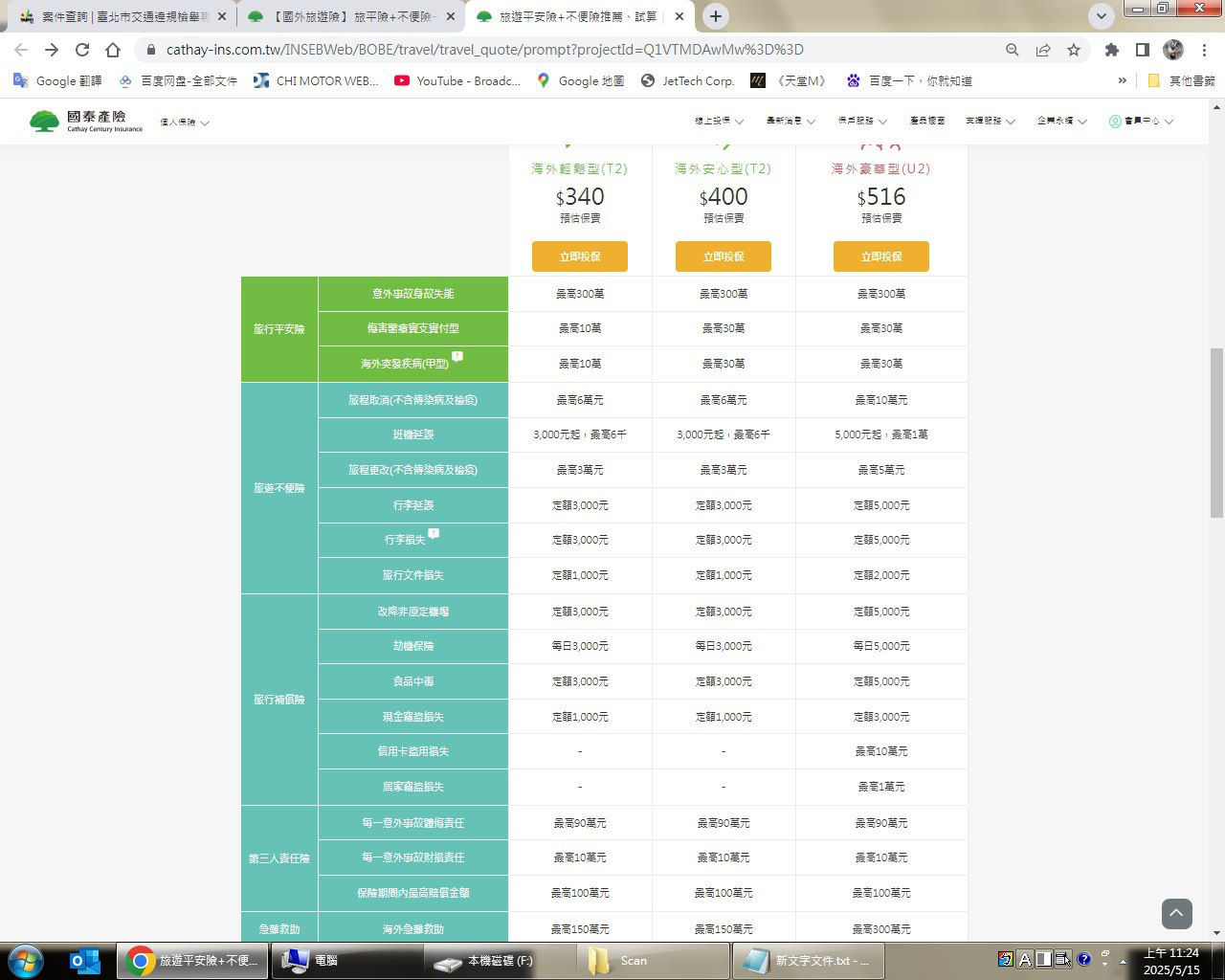Image resolution: width=1225 pixels, height=980 pixels.
Task: Expand the 線上投保 navigation menu
Action: click(x=719, y=122)
